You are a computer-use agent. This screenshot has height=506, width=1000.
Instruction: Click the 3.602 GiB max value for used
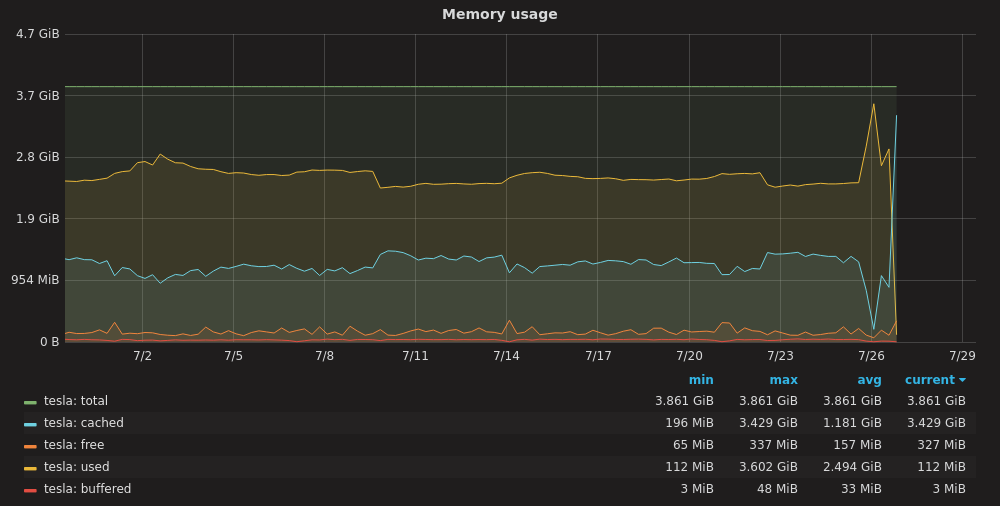point(769,467)
